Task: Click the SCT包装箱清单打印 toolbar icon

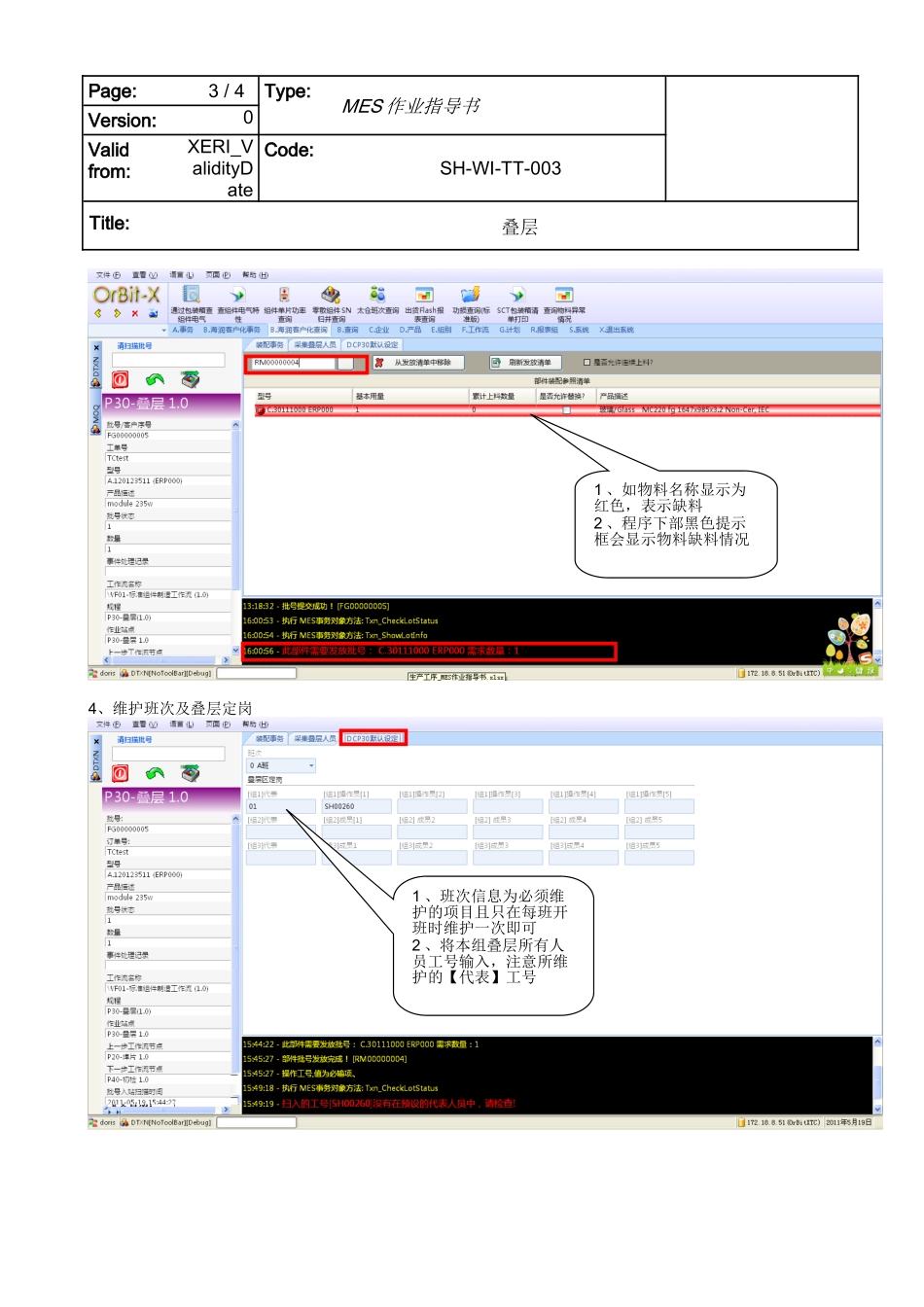Action: 517,295
